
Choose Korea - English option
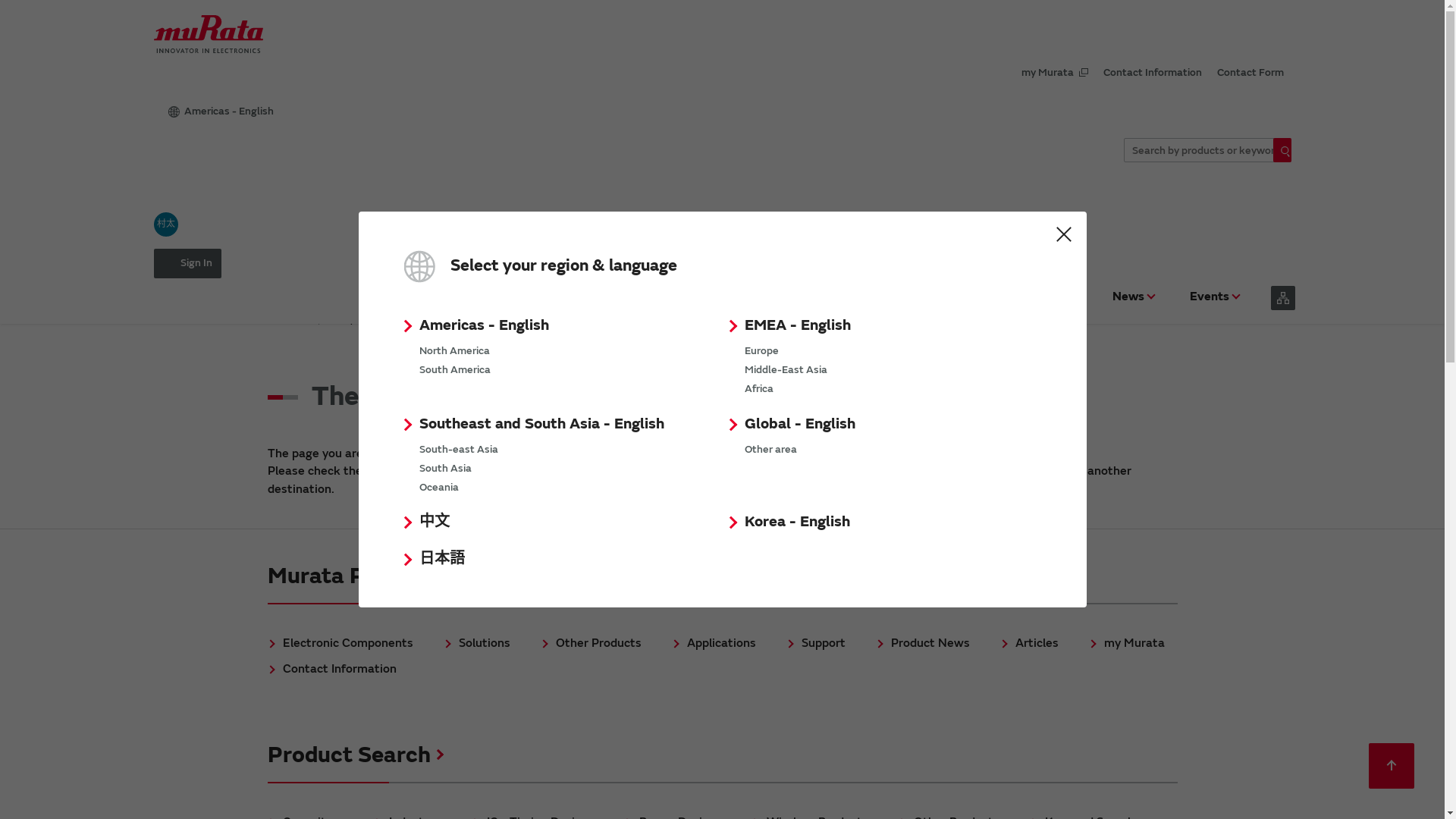(796, 522)
